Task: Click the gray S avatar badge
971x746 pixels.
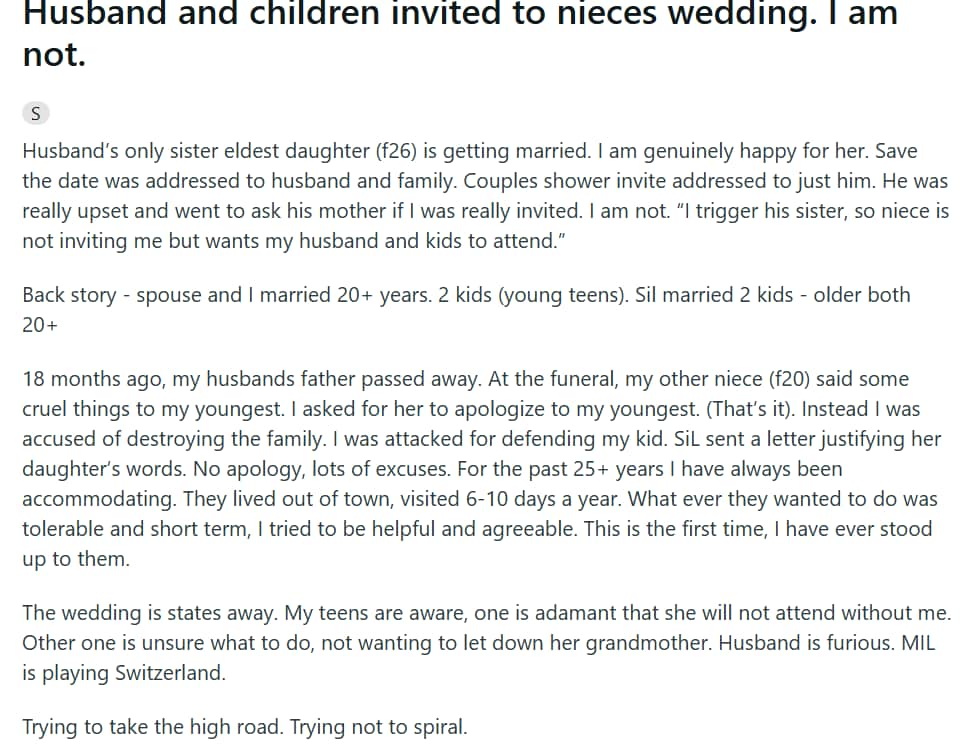Action: (x=36, y=113)
